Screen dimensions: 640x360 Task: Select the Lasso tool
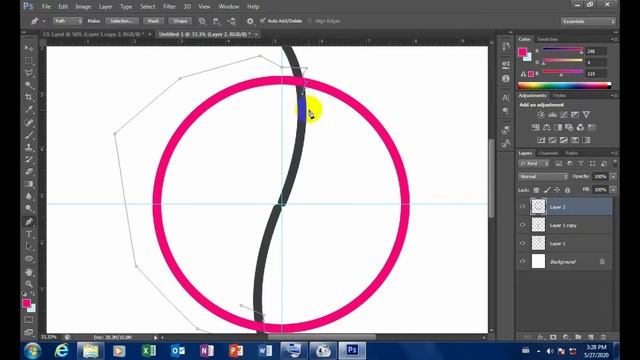(x=29, y=73)
